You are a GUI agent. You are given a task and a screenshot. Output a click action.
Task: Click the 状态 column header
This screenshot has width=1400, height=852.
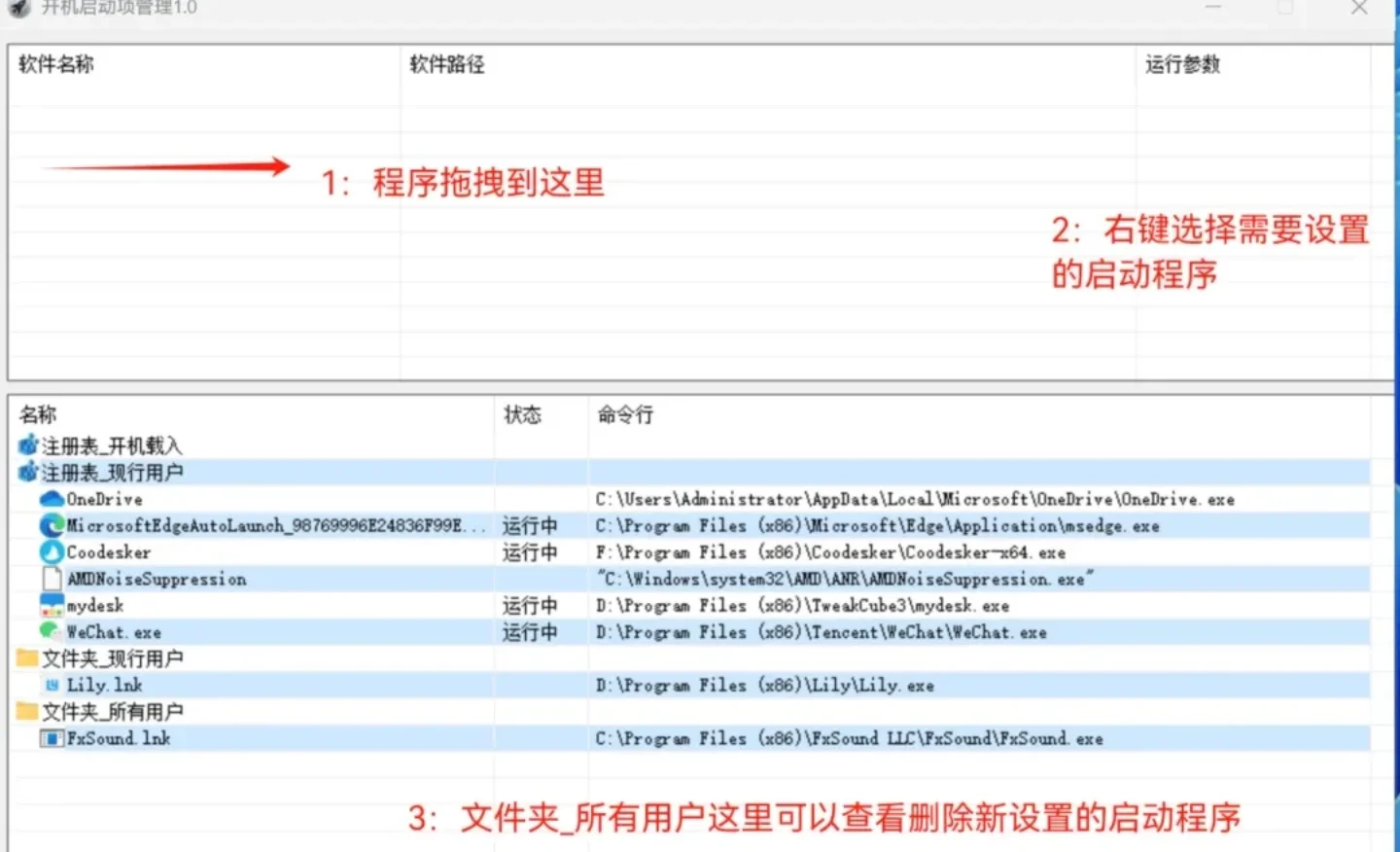pyautogui.click(x=524, y=413)
